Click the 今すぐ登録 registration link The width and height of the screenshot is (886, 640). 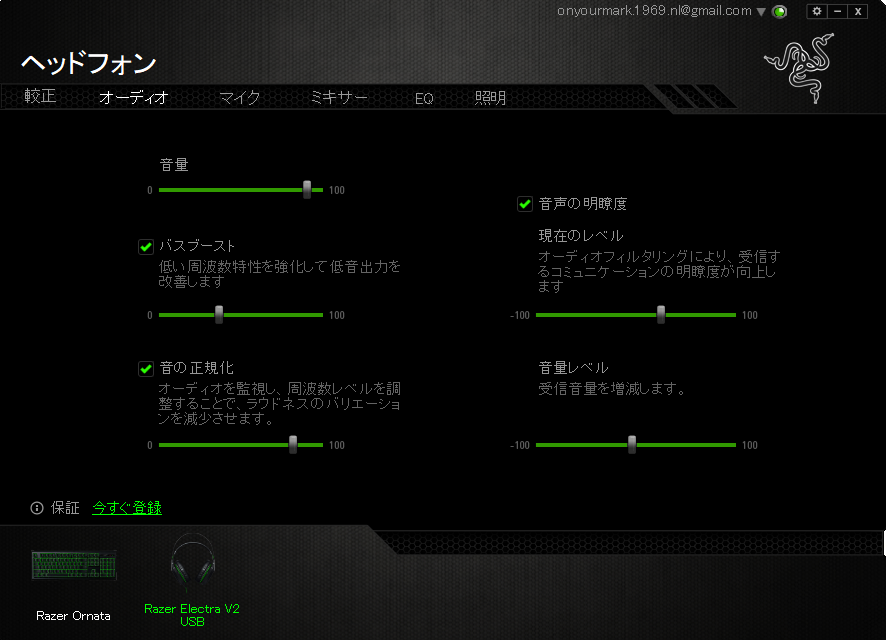pos(127,508)
